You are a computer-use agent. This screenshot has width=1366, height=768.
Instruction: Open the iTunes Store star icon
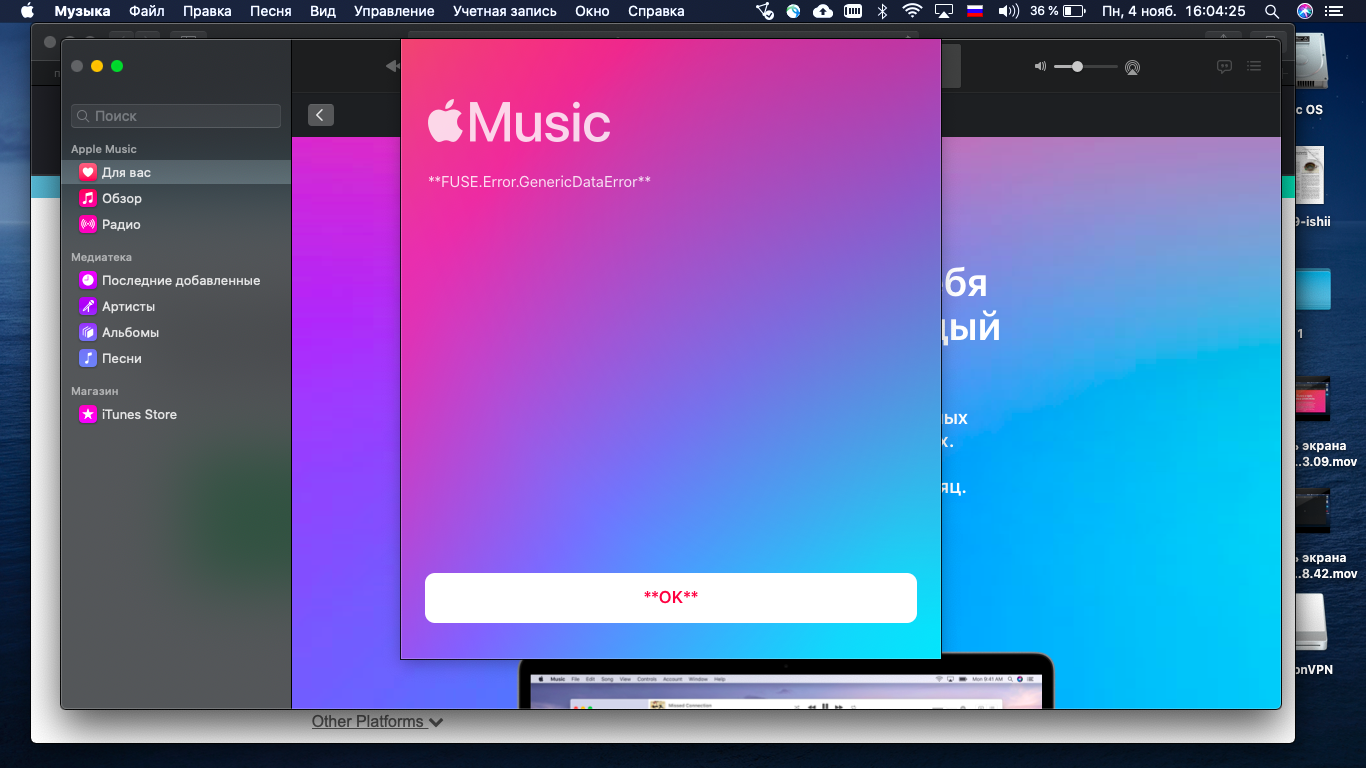pyautogui.click(x=88, y=414)
